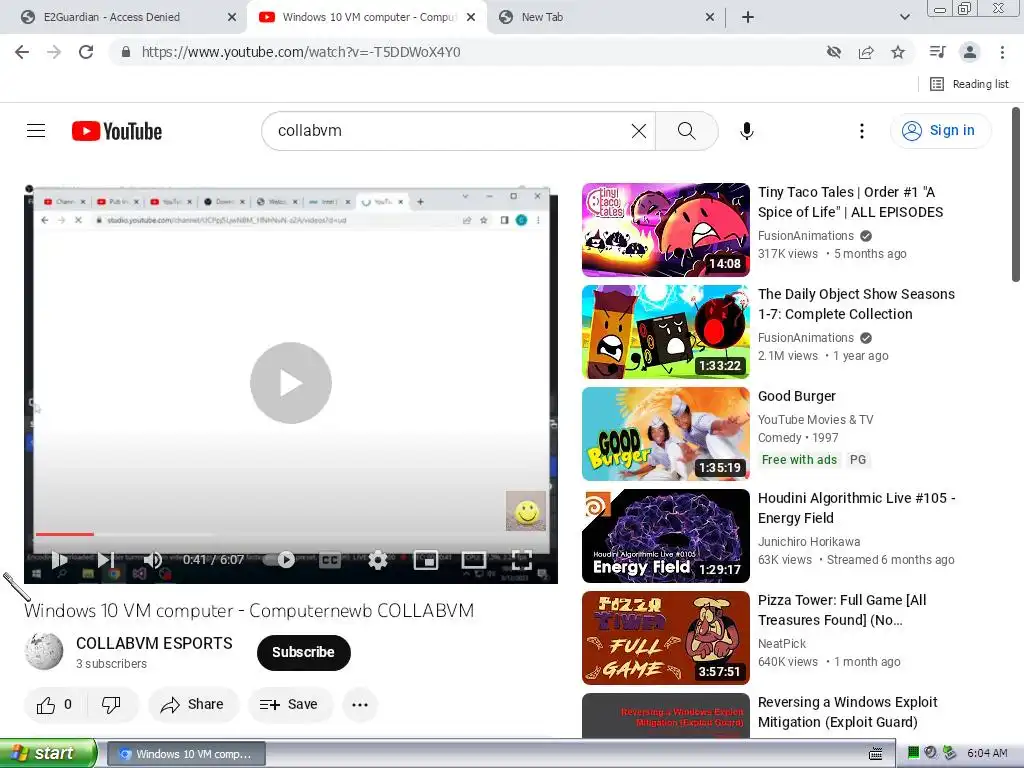Skip to the next video

[106, 560]
